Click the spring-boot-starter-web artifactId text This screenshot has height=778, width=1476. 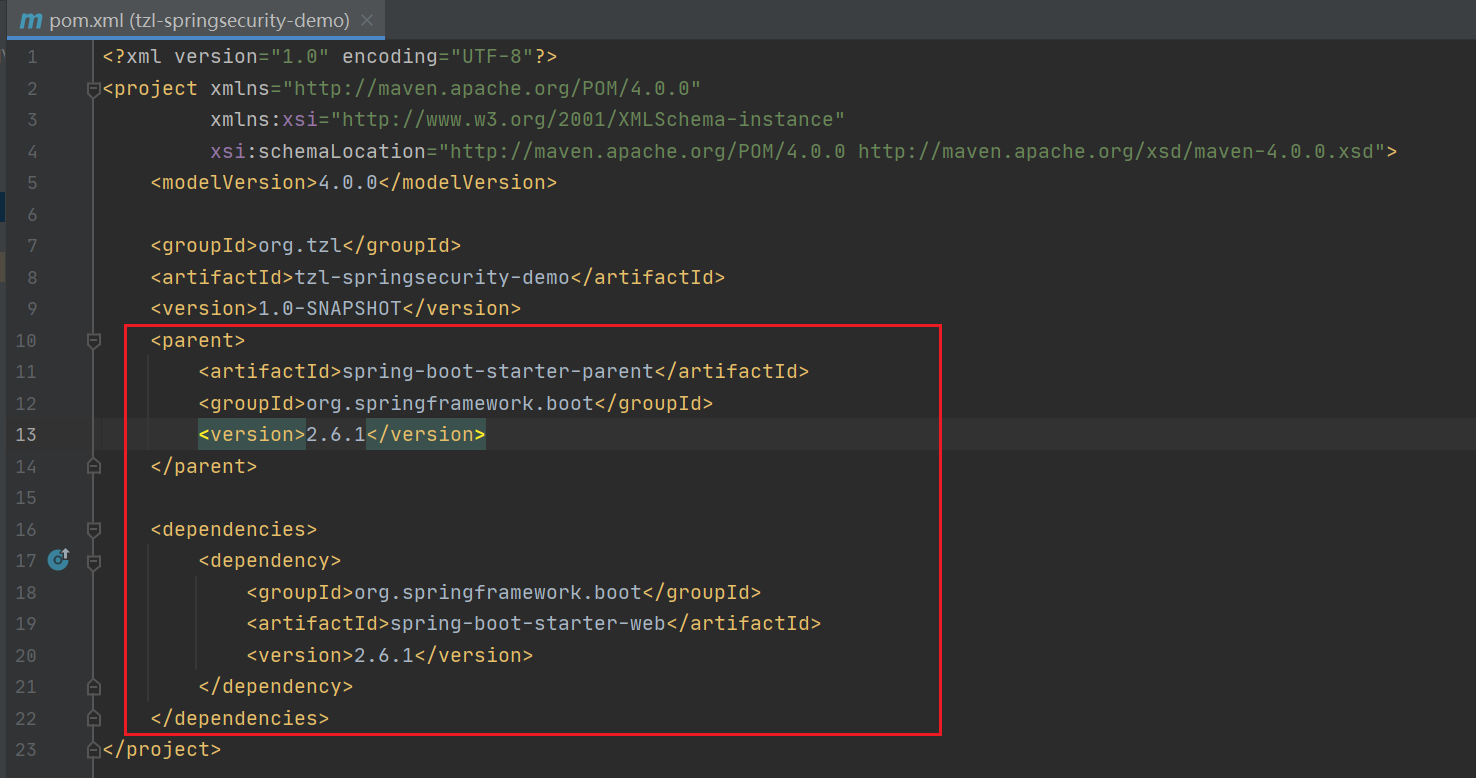point(527,624)
